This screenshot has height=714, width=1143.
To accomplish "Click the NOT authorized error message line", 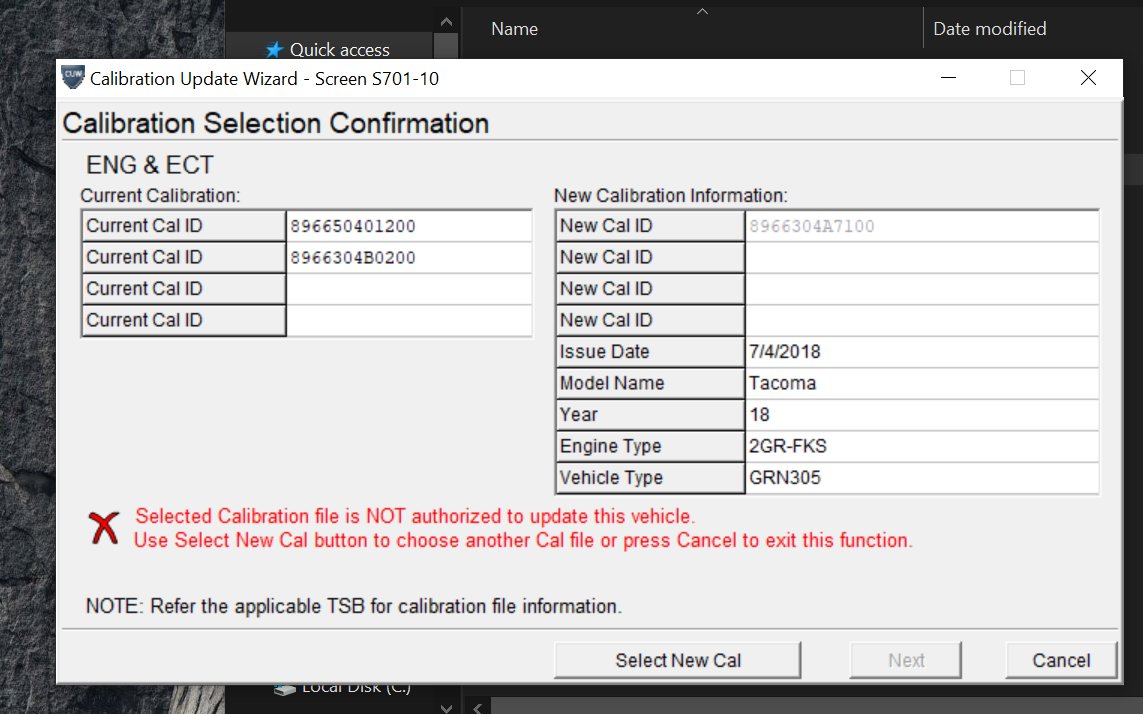I will tap(415, 516).
